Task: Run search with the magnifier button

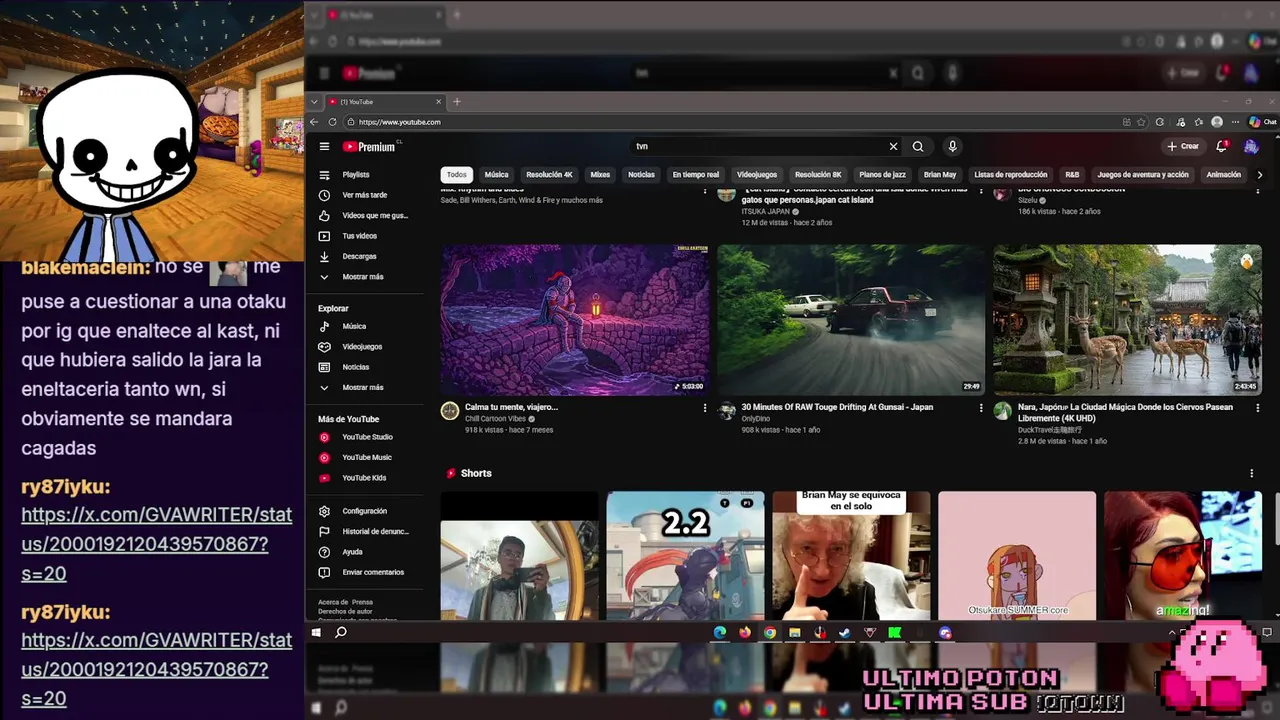Action: click(x=918, y=146)
